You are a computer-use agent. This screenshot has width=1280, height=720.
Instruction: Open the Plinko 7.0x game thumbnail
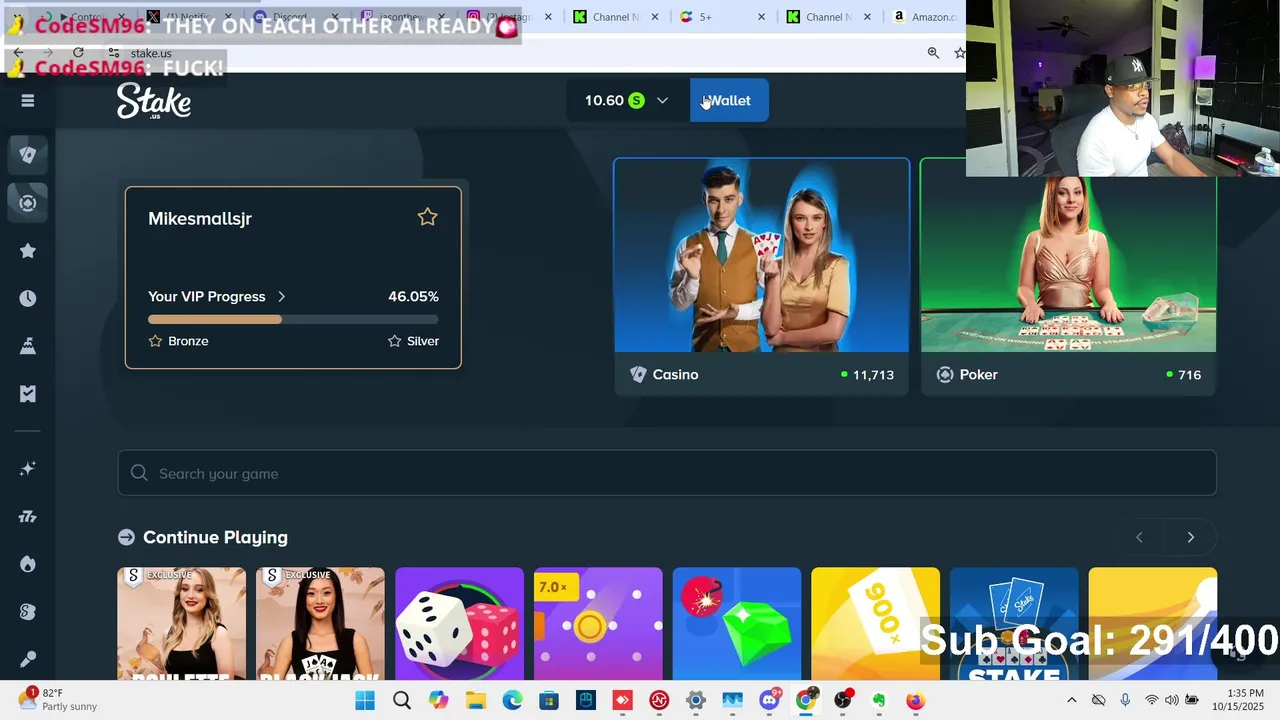pos(598,624)
